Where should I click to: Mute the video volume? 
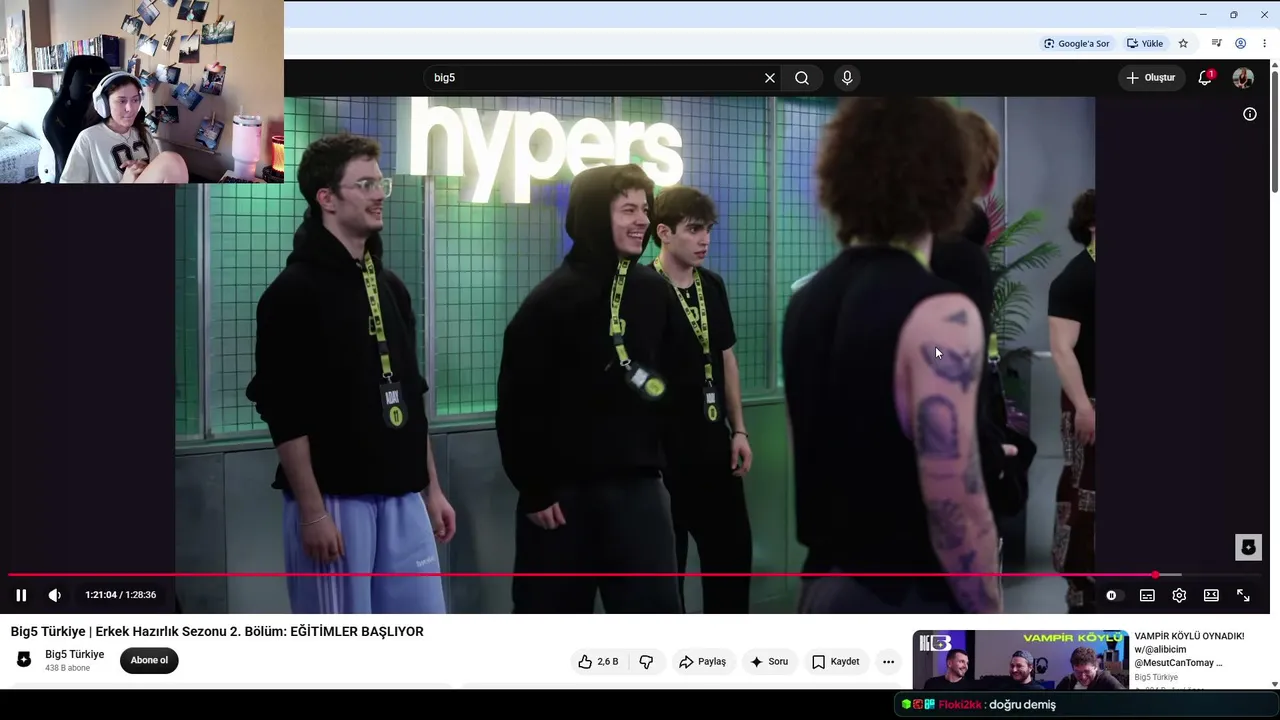55,595
